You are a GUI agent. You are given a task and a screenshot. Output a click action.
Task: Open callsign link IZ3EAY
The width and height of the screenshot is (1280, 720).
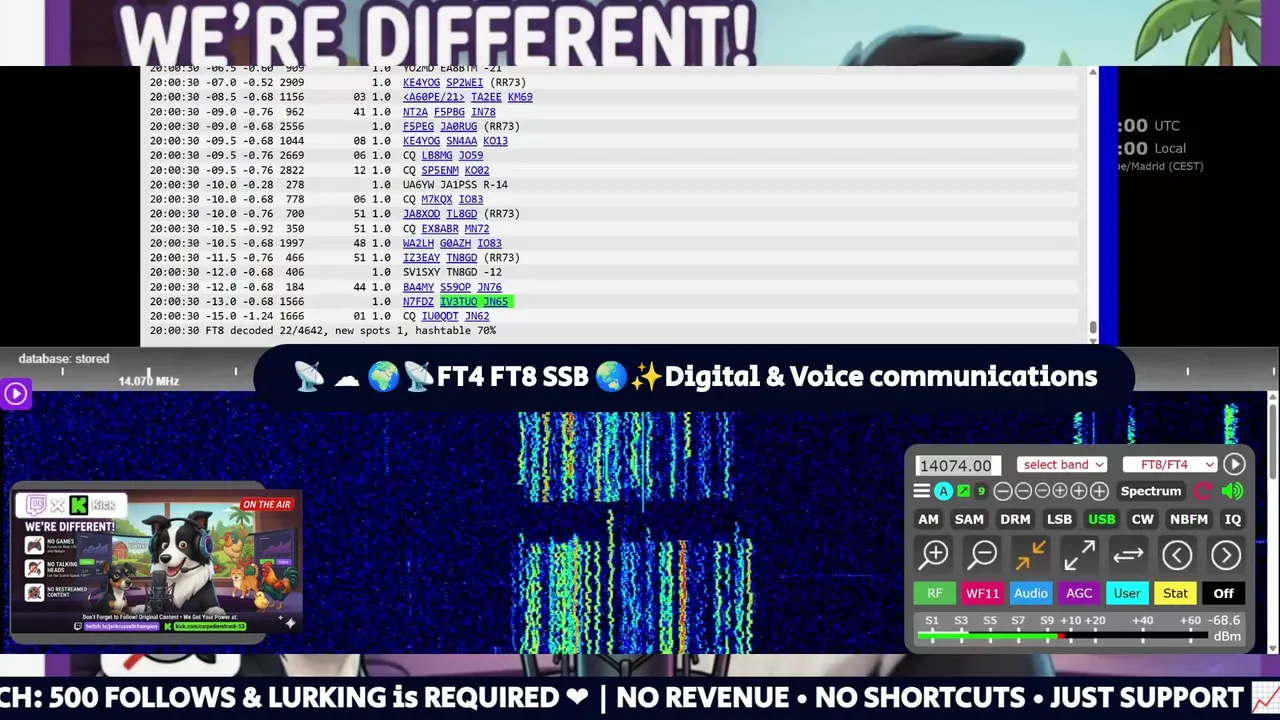[x=421, y=257]
